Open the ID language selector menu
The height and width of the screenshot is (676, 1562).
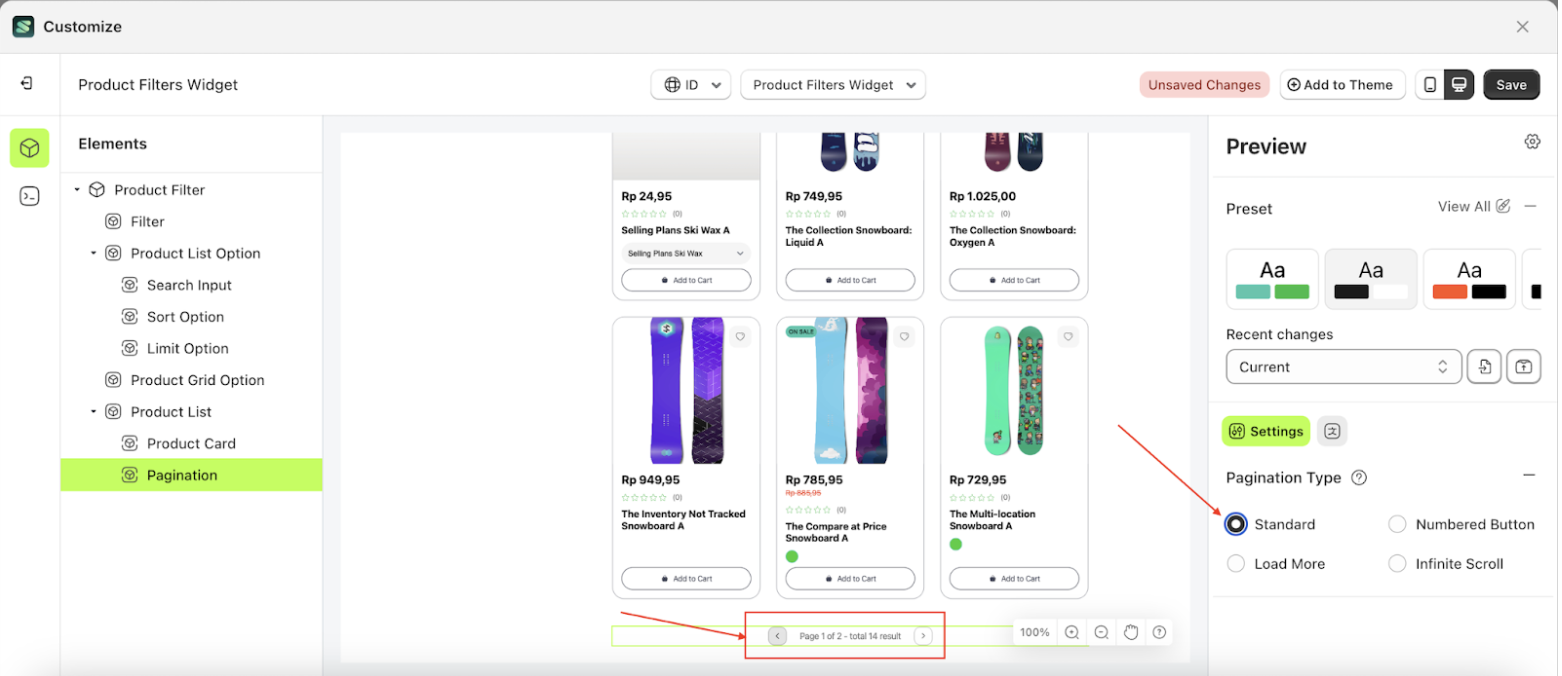point(691,85)
